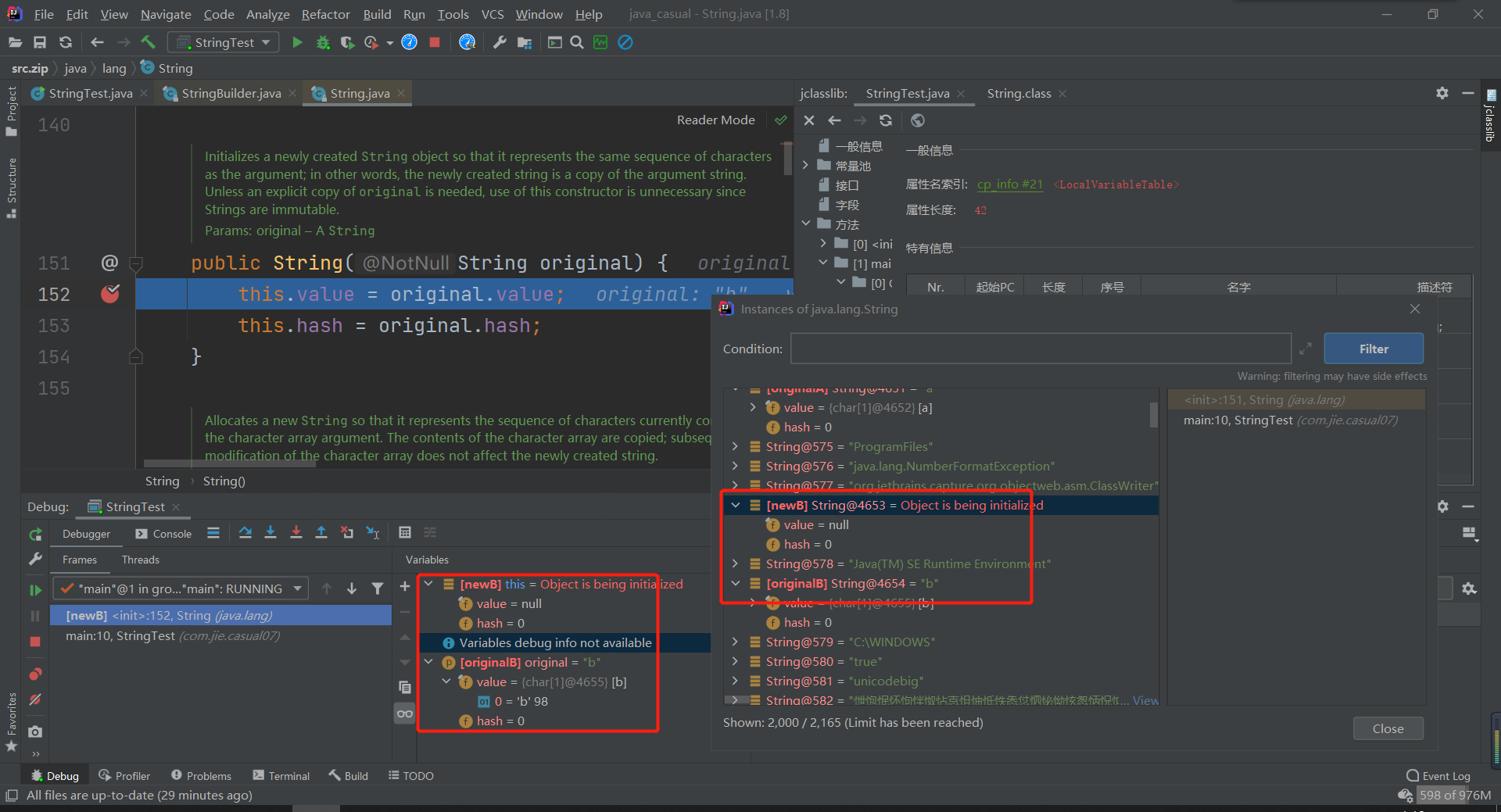Collapse the [newB] this variable node
The width and height of the screenshot is (1501, 812).
428,584
